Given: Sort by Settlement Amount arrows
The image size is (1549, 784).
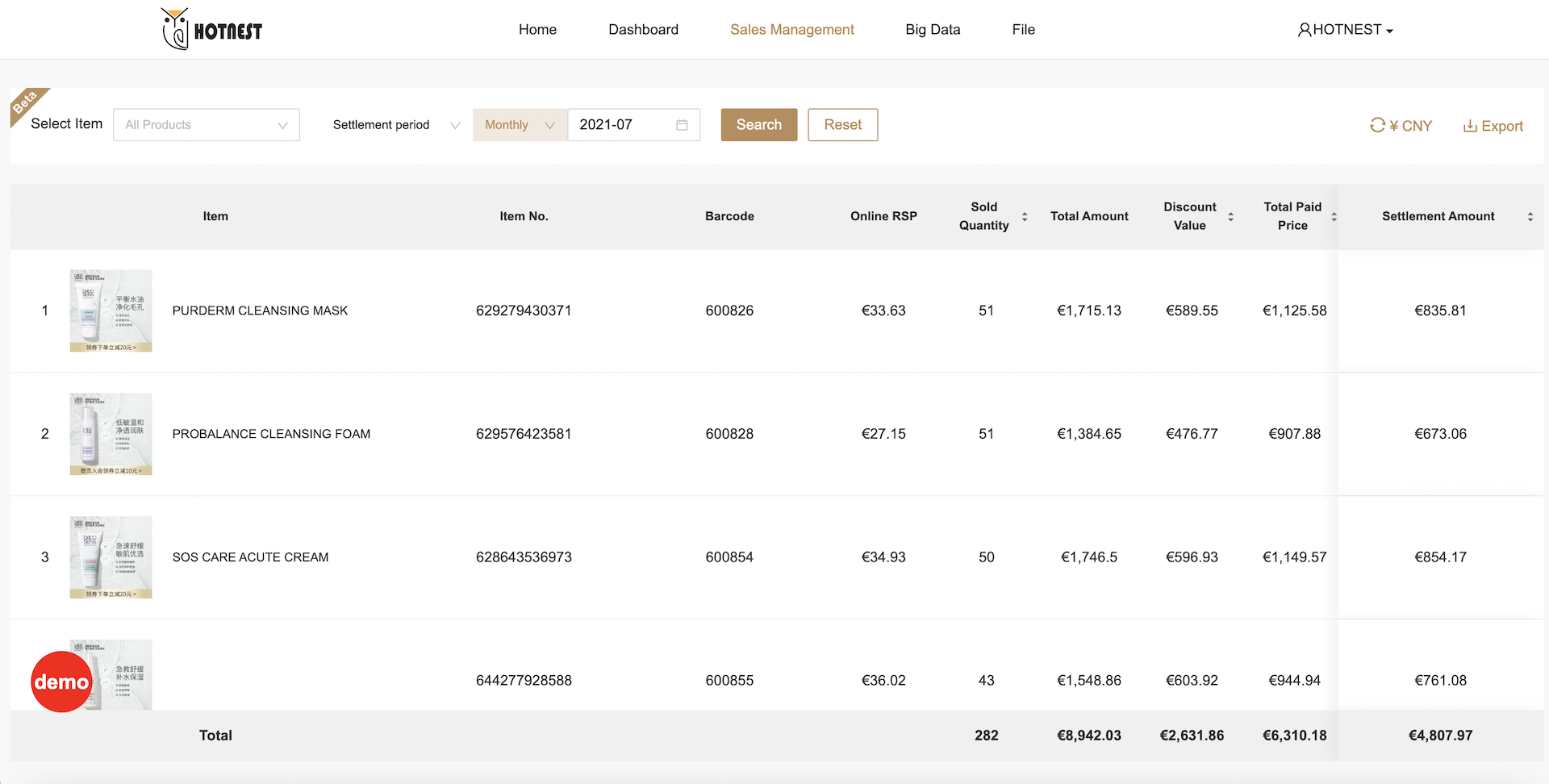Looking at the screenshot, I should coord(1530,216).
